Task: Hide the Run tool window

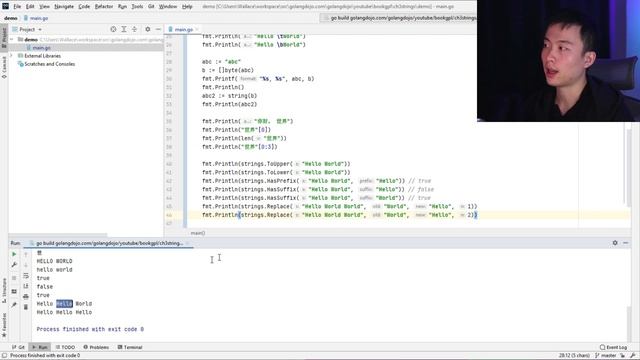Action: click(626, 243)
